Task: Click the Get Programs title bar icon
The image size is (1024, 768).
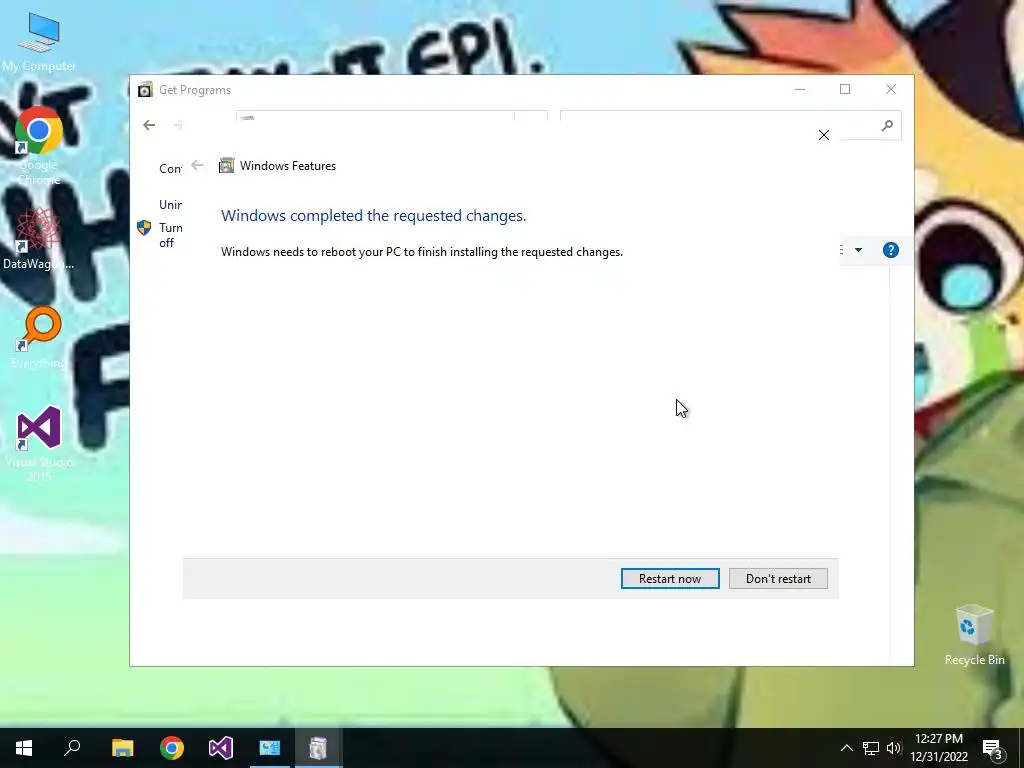Action: (145, 90)
